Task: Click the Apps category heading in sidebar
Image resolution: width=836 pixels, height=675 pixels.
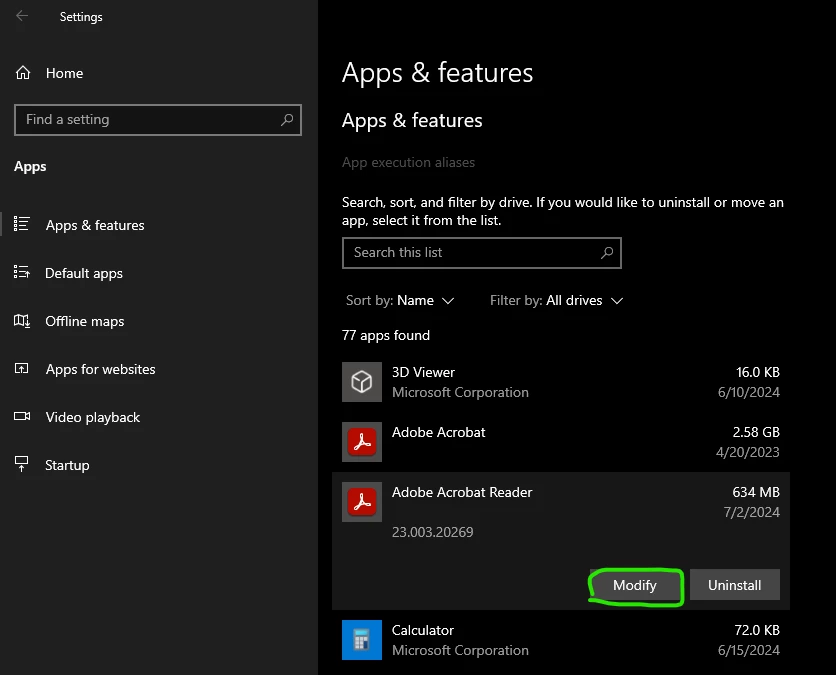Action: (30, 166)
